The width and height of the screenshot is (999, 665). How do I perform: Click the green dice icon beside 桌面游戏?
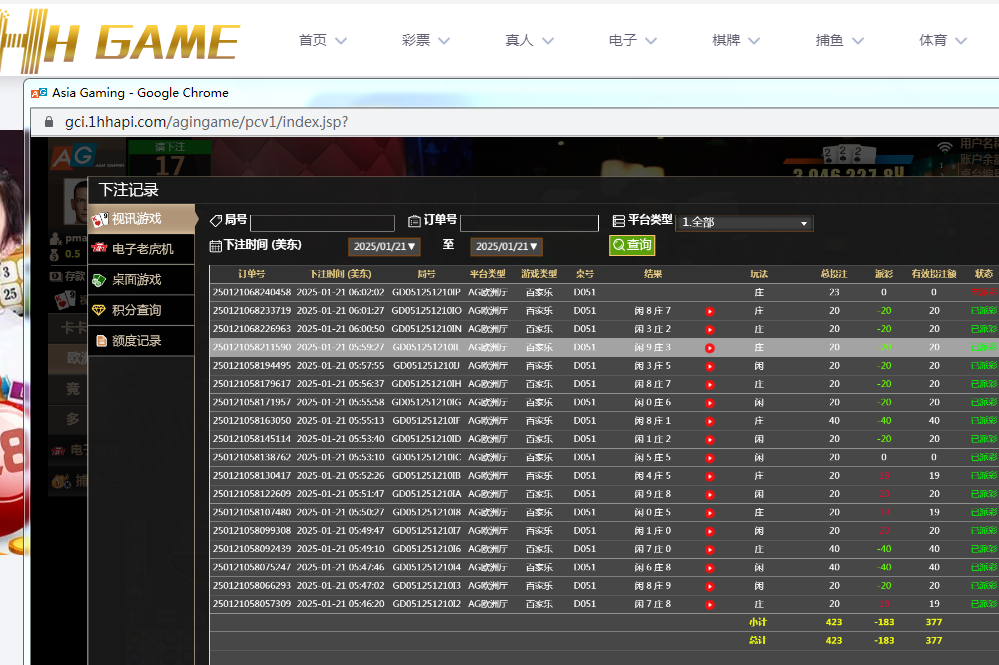[100, 280]
